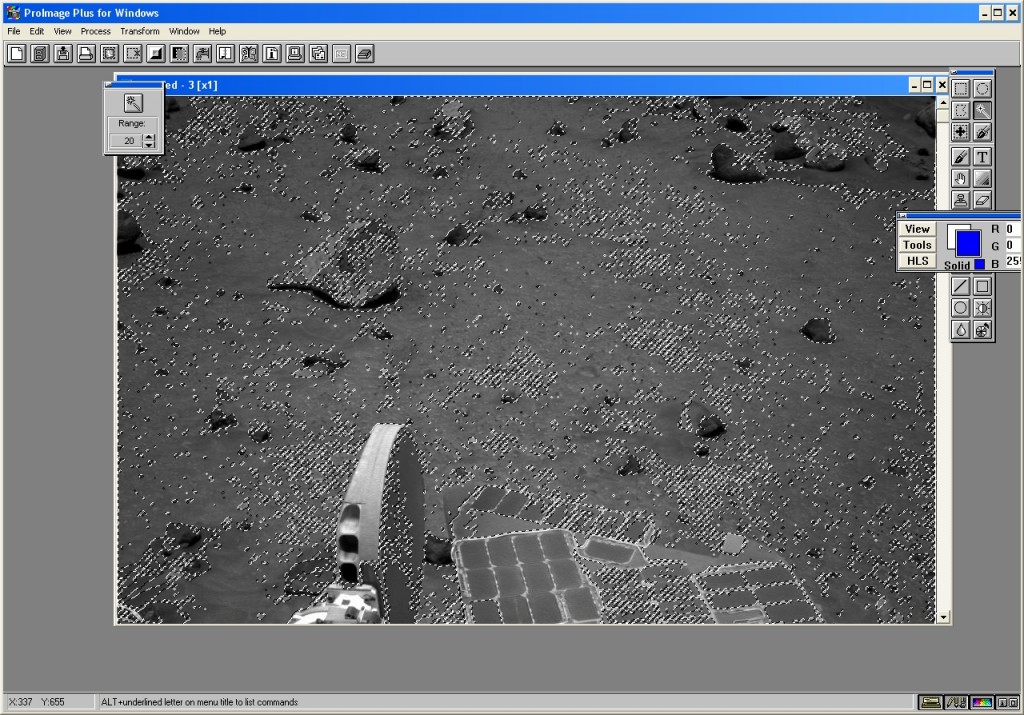This screenshot has height=715, width=1024.
Task: Select the hand pan tool
Action: (x=961, y=179)
